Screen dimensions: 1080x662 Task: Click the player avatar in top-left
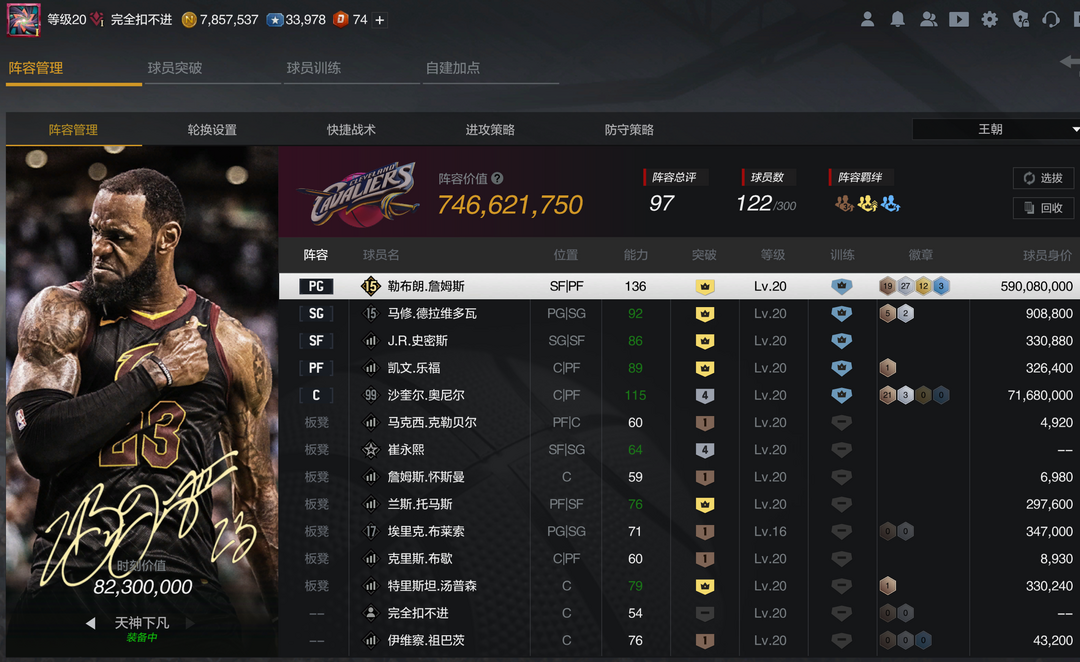click(x=23, y=20)
